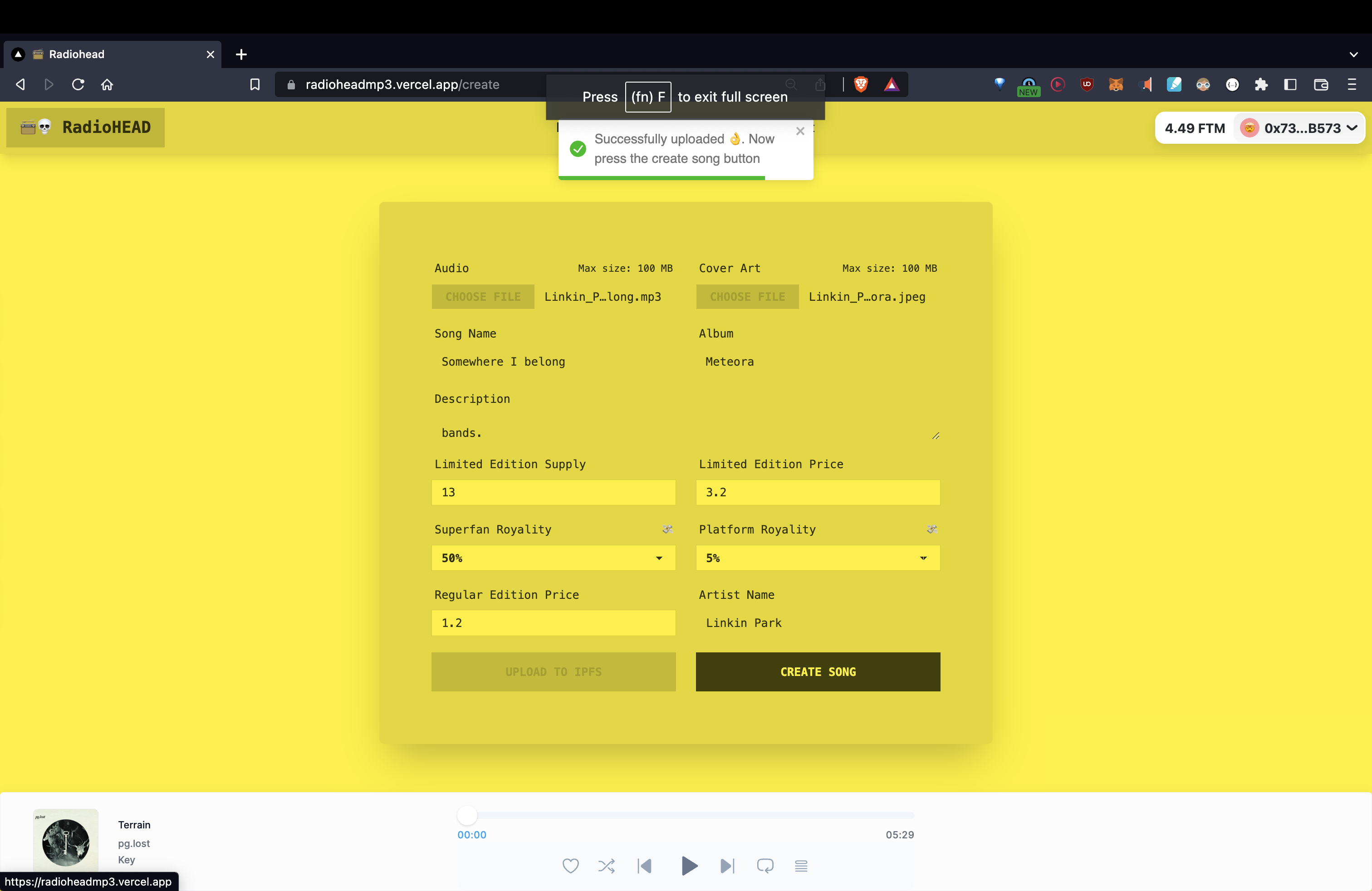Click the heart like icon in player
This screenshot has width=1372, height=891.
click(570, 866)
